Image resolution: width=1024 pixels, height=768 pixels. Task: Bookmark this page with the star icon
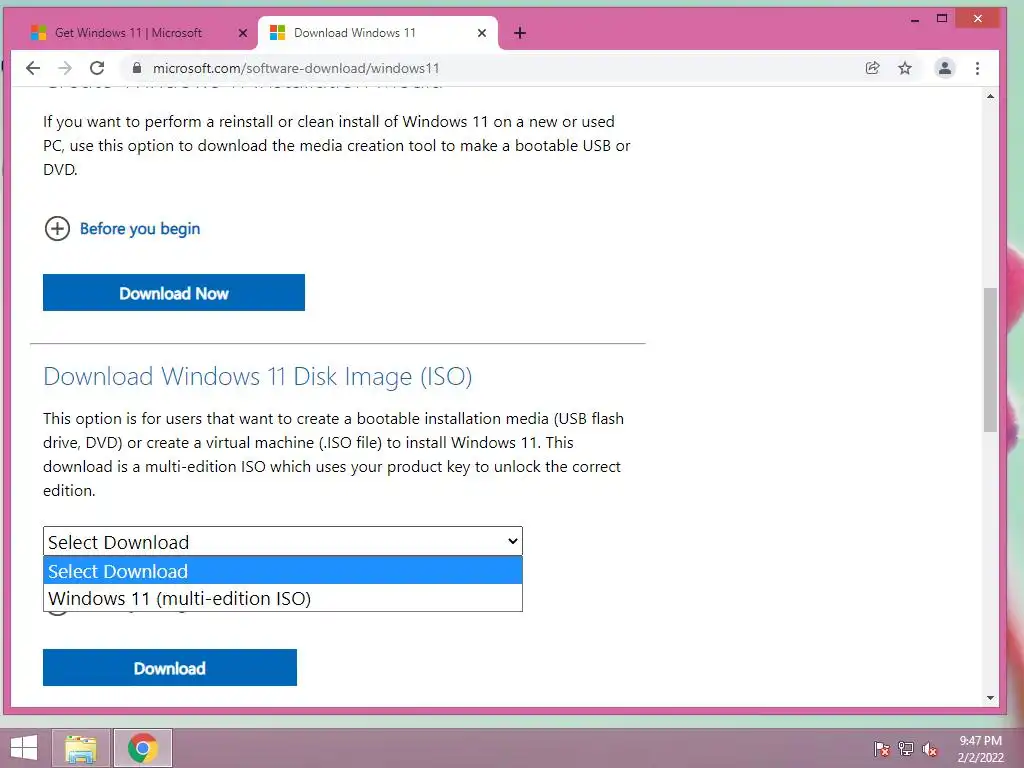[x=904, y=68]
